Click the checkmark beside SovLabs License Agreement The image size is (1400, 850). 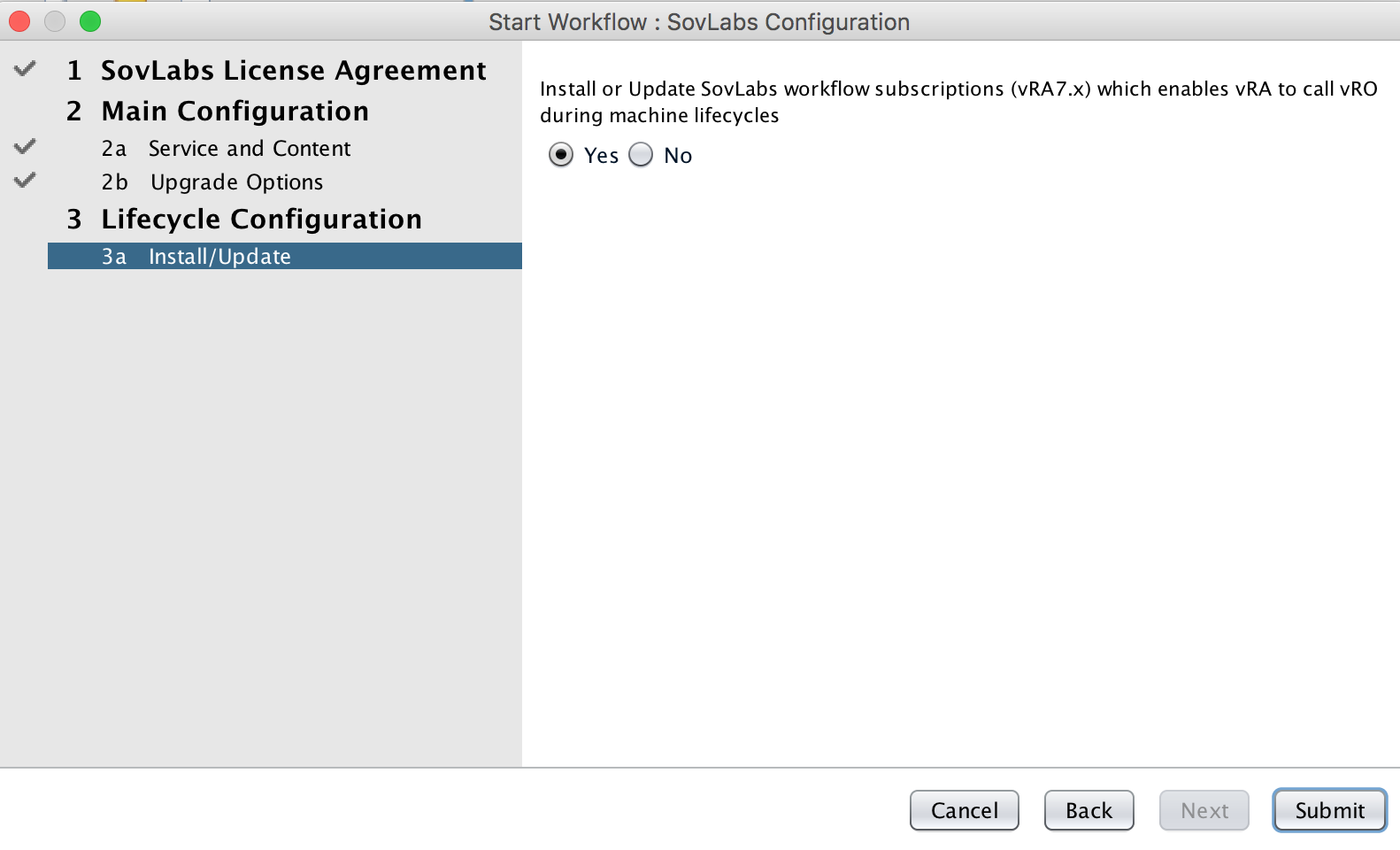point(25,68)
